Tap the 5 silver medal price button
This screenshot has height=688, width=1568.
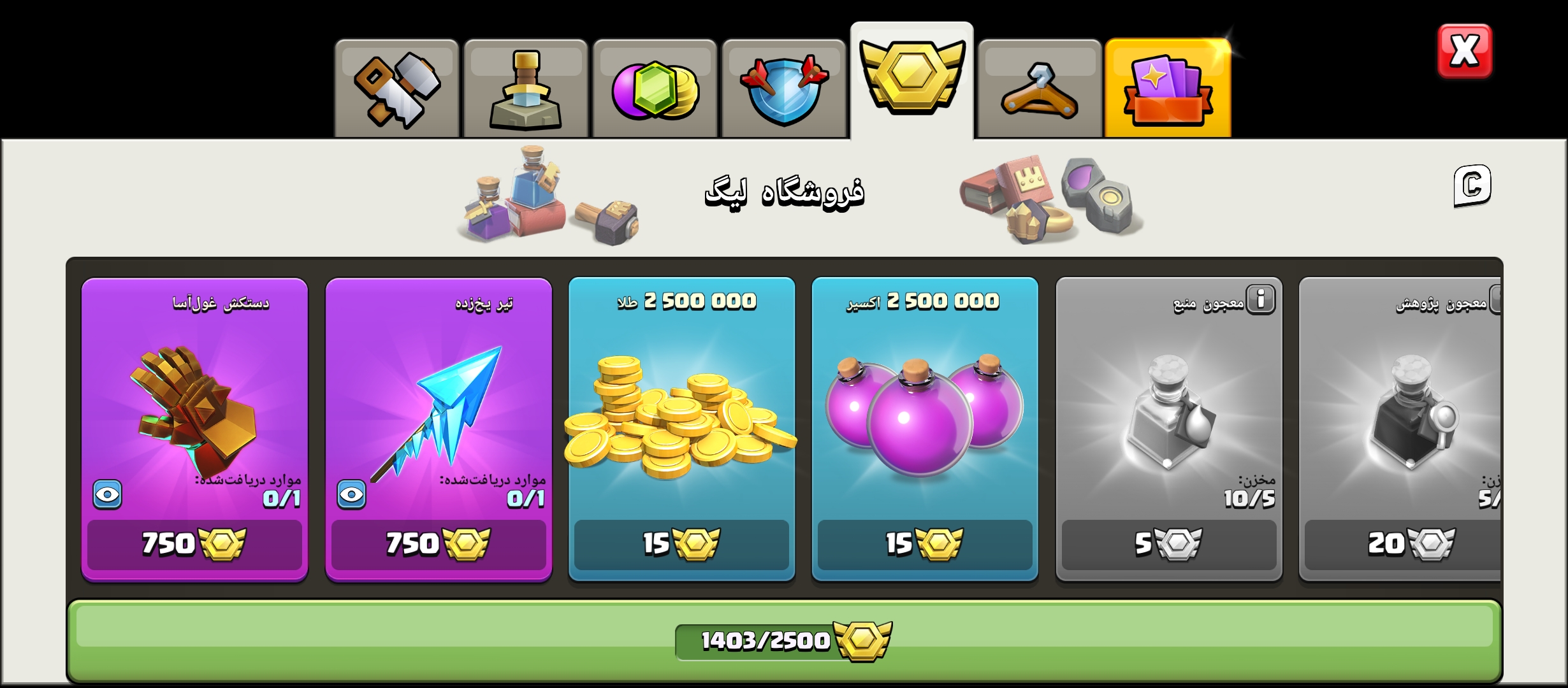[1169, 544]
